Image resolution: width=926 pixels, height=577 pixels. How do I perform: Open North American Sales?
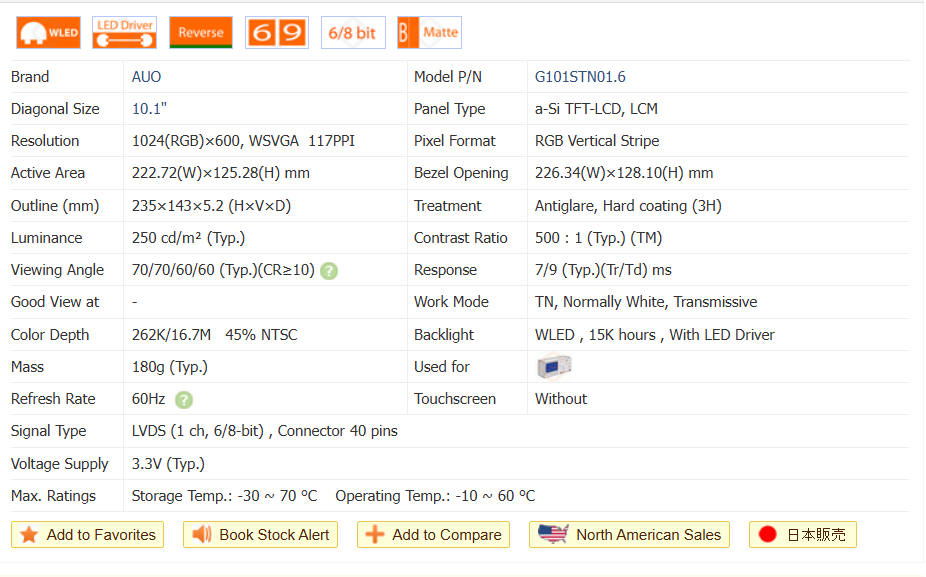[x=629, y=535]
